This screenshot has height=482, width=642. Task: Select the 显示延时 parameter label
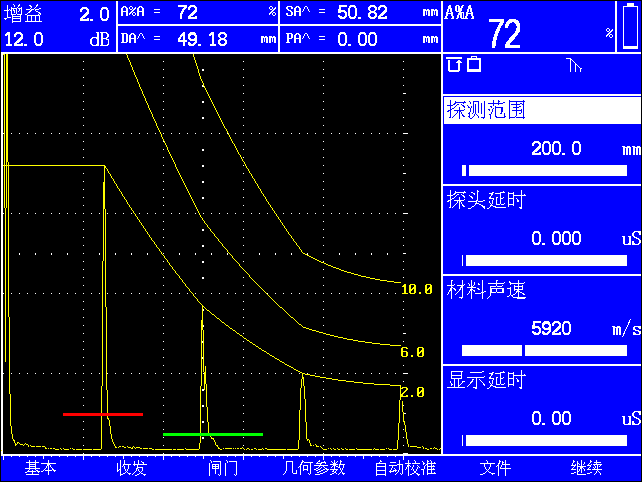point(486,380)
